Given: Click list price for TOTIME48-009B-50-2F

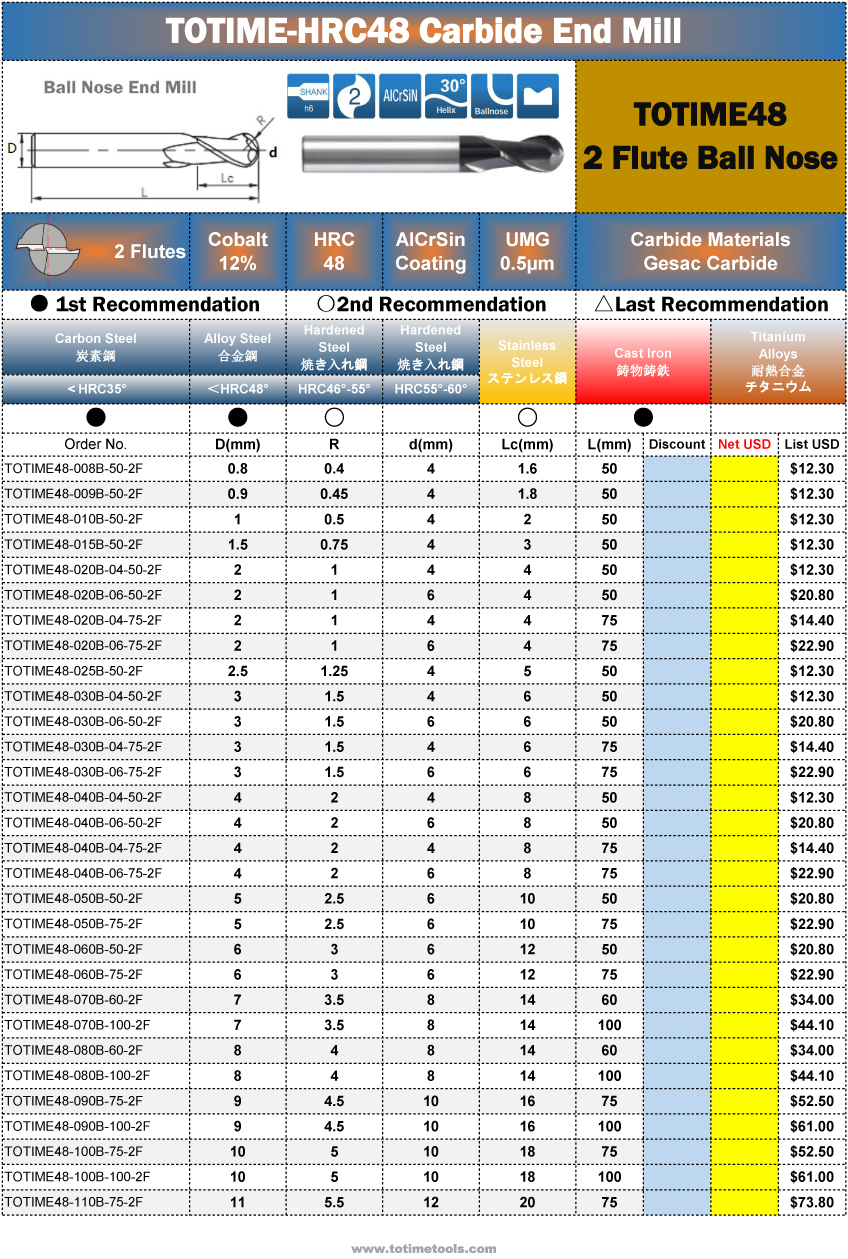Looking at the screenshot, I should 812,494.
